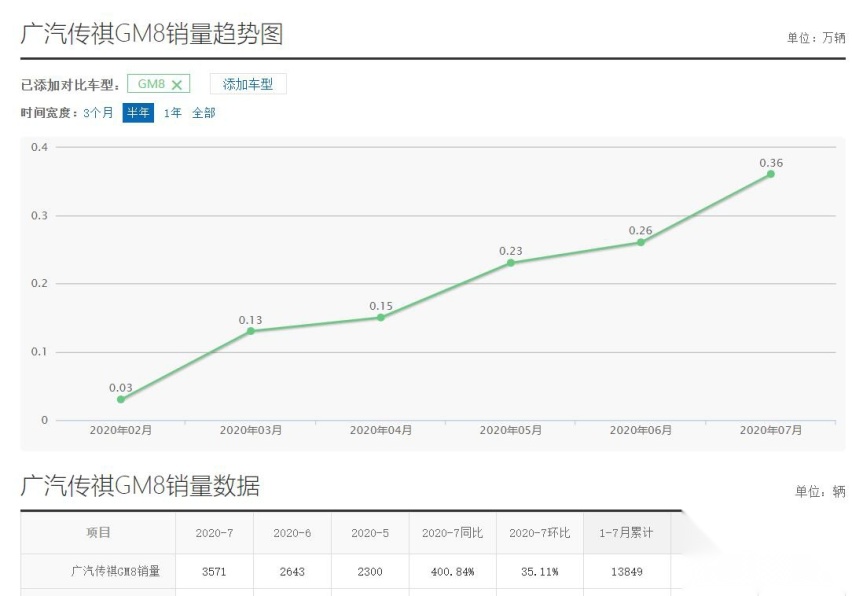Click the green data point for 2020年02月
Viewport: 852px width, 596px height.
pyautogui.click(x=121, y=399)
